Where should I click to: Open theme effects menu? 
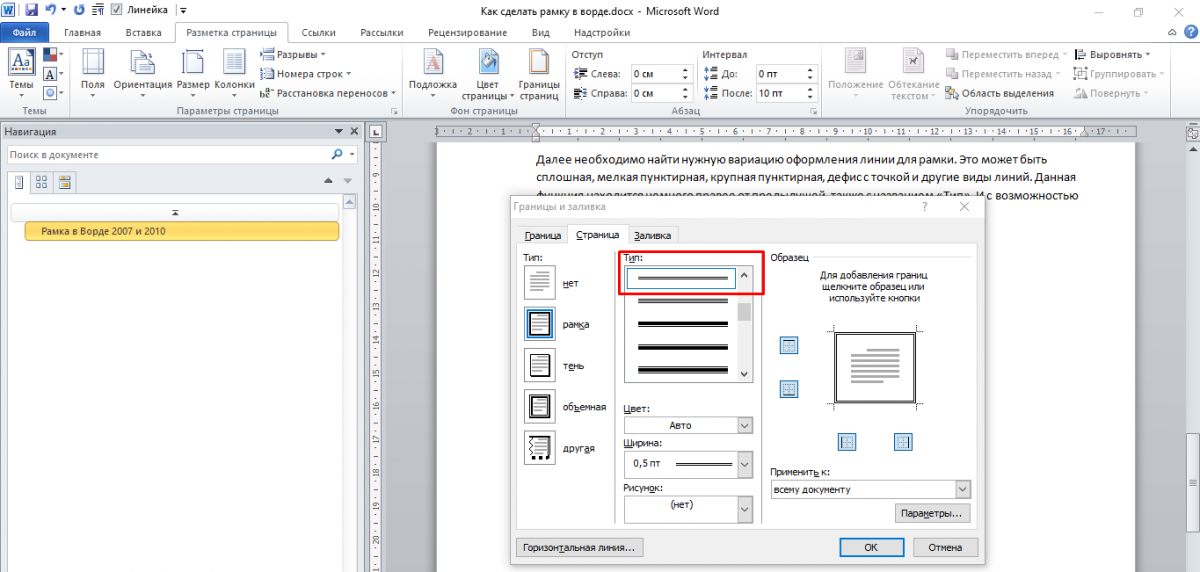point(52,92)
